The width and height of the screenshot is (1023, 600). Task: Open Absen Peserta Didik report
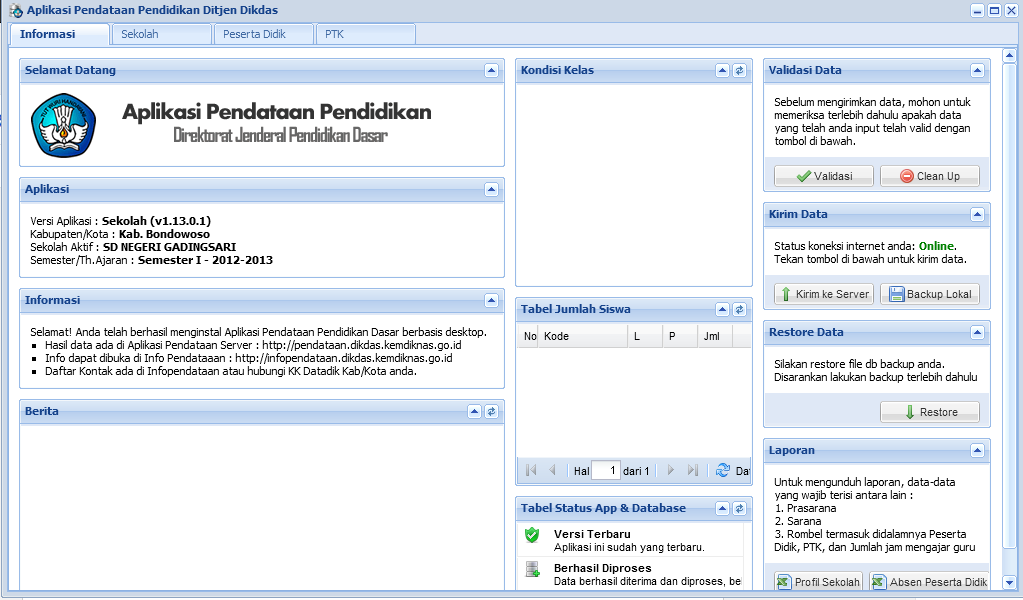click(x=930, y=582)
